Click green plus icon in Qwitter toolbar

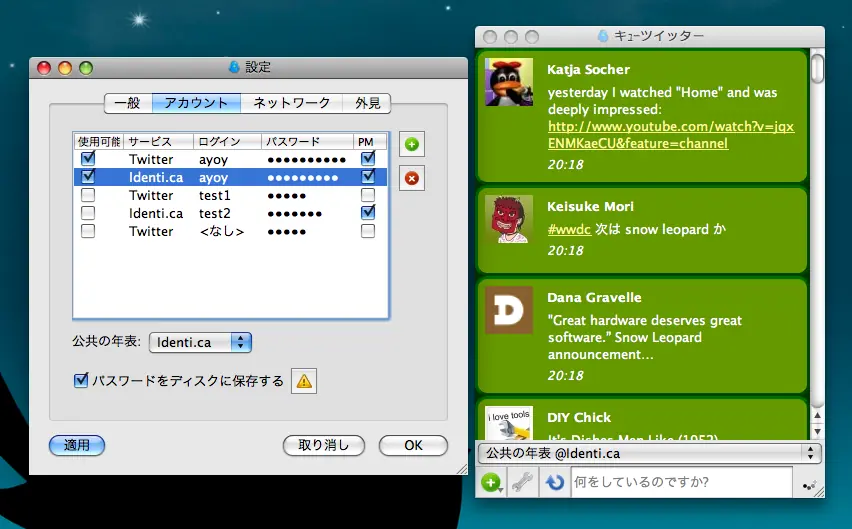click(491, 482)
